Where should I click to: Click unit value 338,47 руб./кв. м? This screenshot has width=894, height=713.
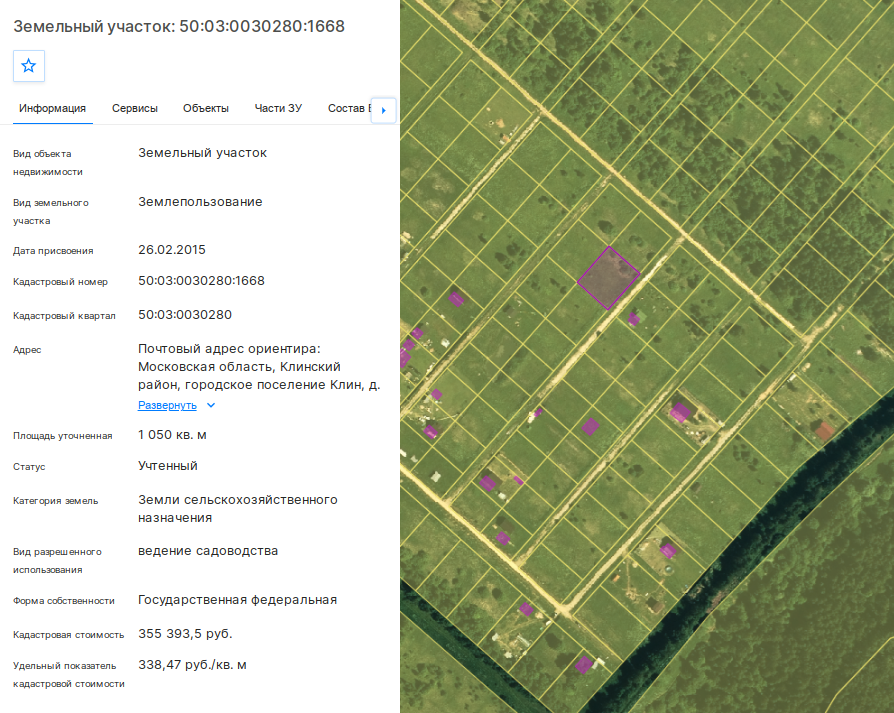[x=192, y=665]
